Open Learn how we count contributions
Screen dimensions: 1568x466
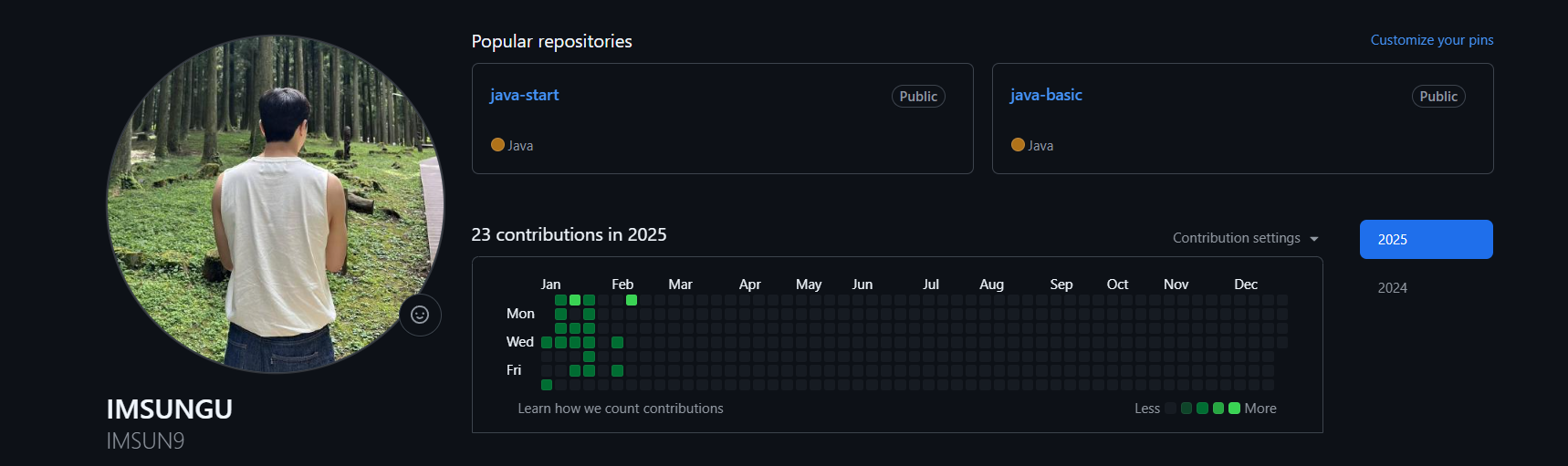click(x=621, y=409)
